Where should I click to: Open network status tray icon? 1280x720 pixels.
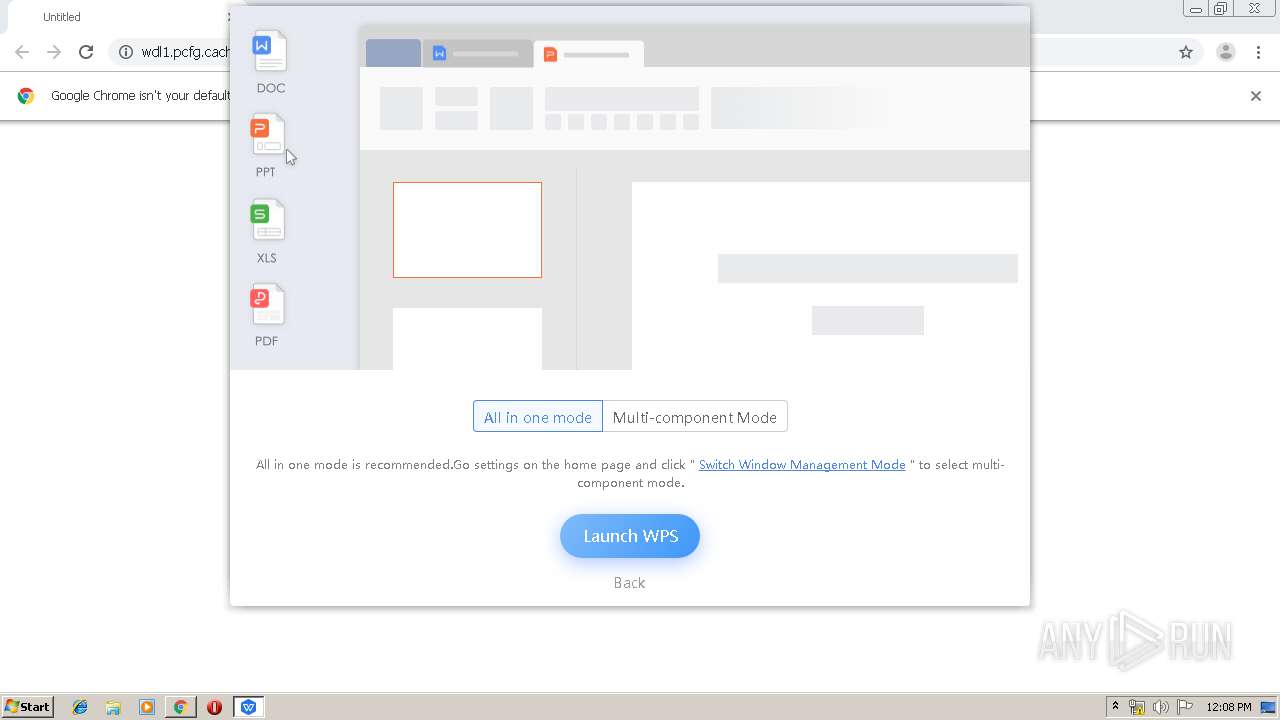pos(1137,707)
